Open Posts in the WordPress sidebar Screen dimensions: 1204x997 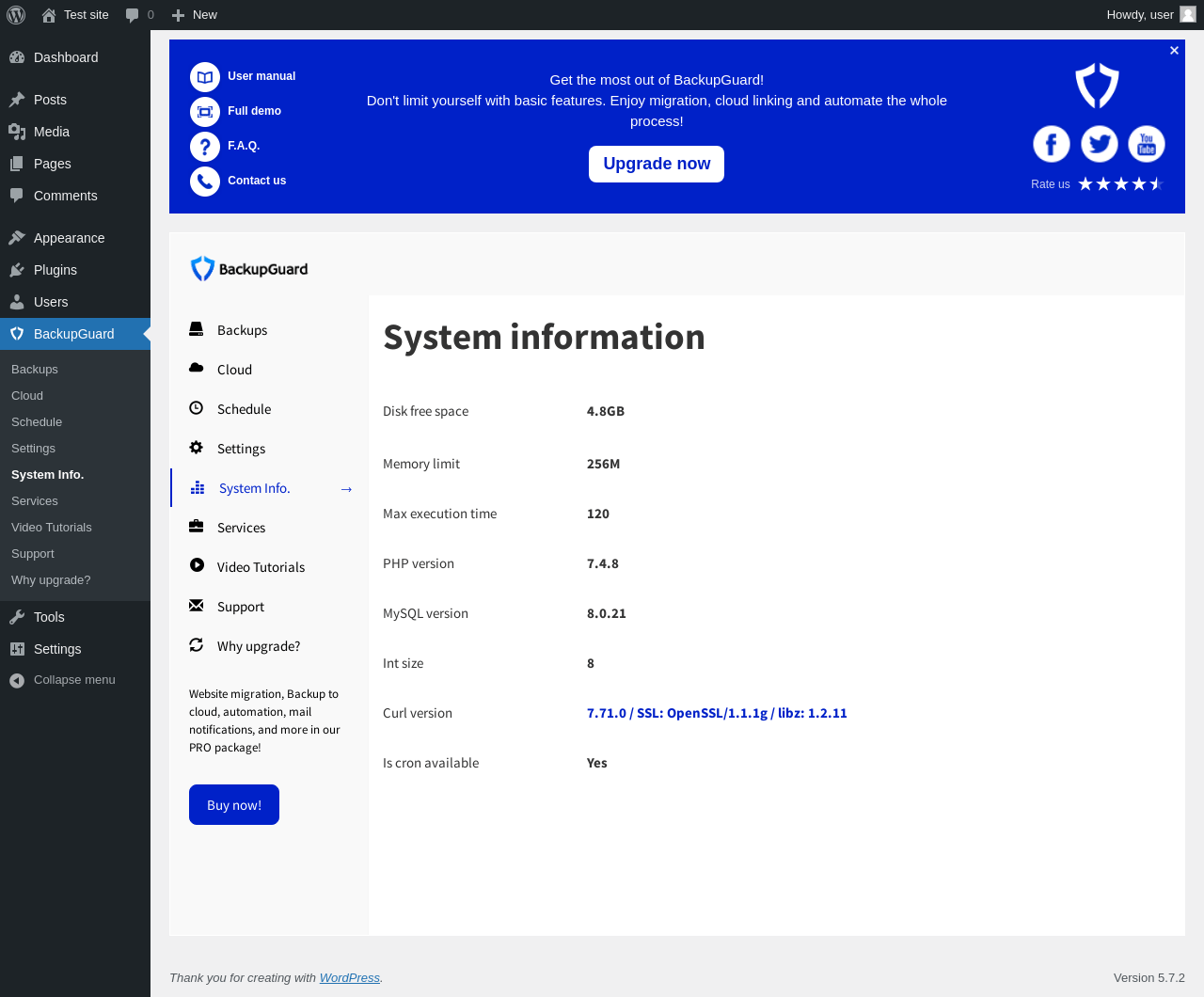75,100
